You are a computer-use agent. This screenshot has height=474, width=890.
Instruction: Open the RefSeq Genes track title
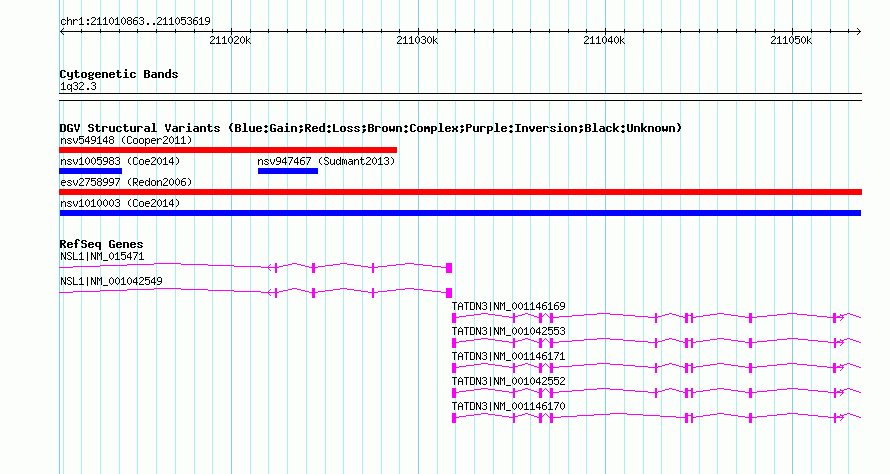(102, 244)
